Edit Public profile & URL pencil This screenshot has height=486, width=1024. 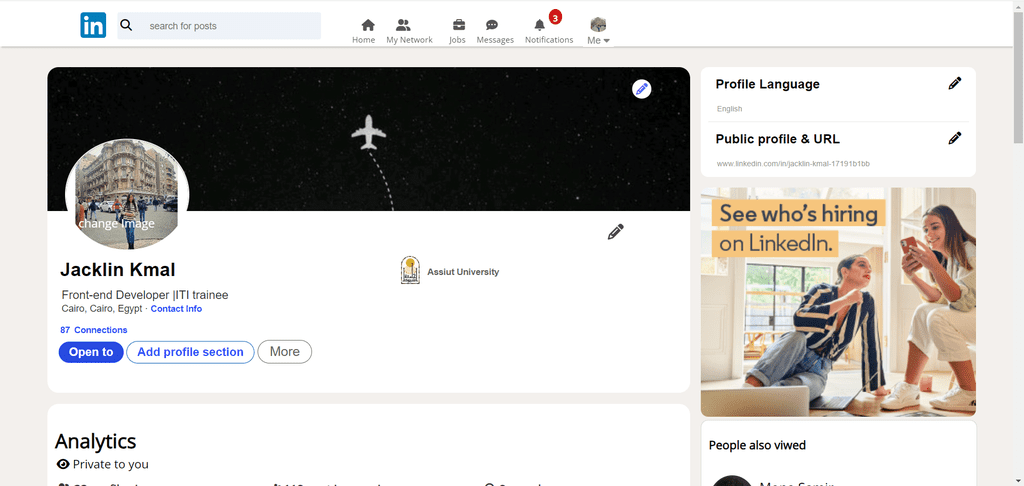[x=955, y=138]
